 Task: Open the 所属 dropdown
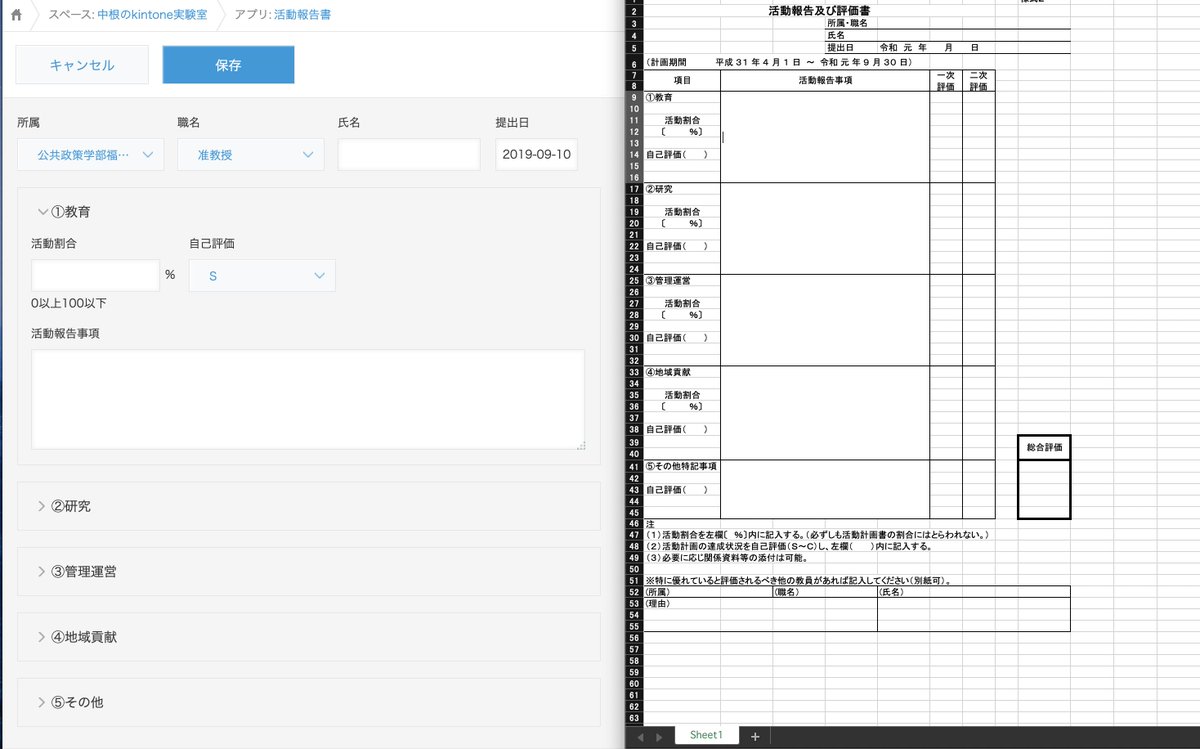[90, 155]
